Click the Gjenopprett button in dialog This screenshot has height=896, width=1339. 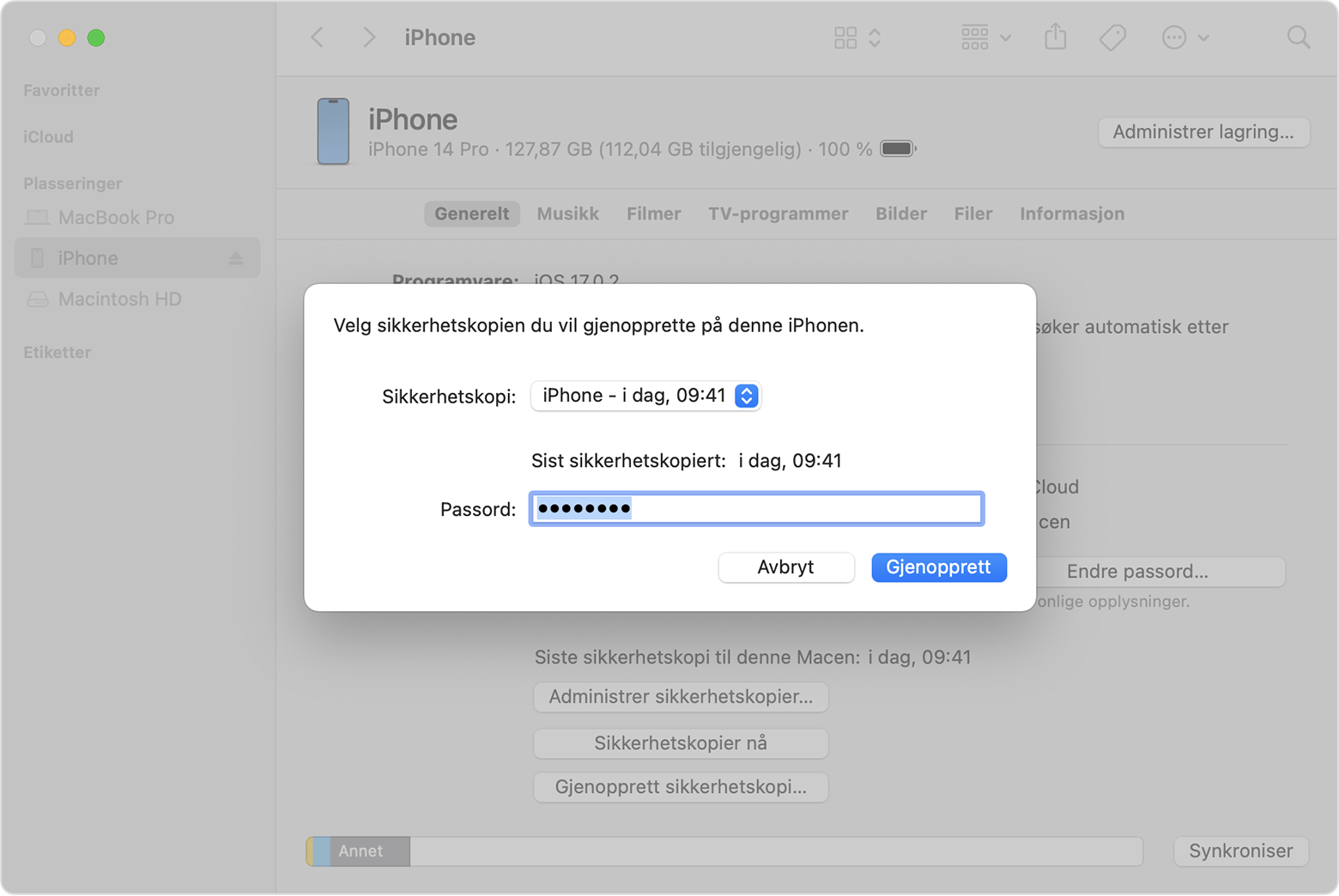pos(939,567)
